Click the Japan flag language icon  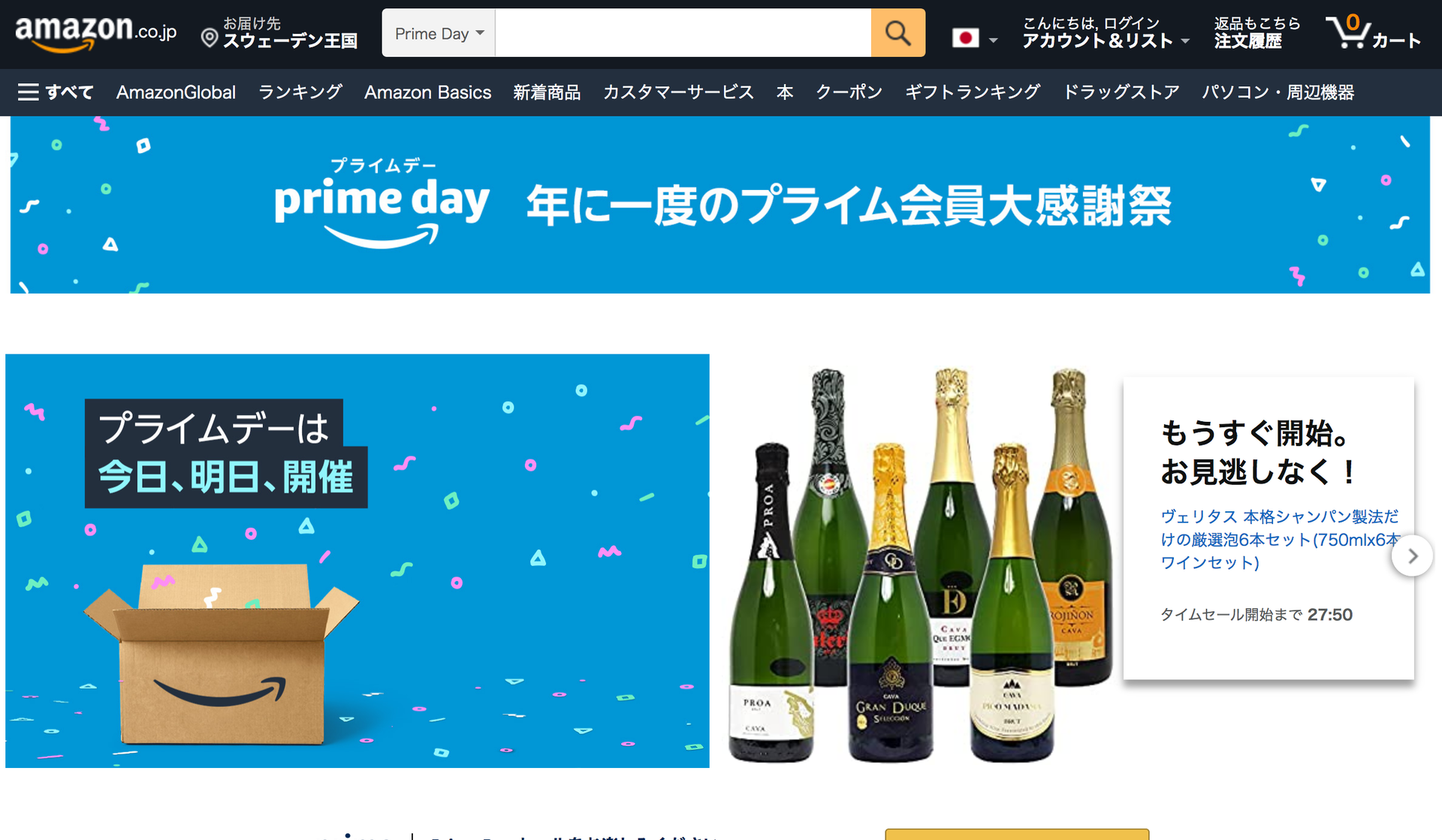click(x=965, y=38)
